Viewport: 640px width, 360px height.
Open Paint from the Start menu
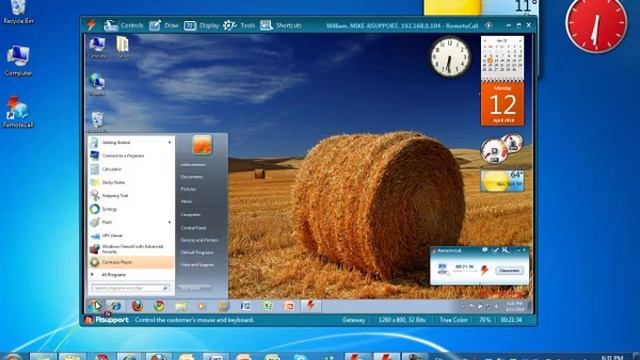131,222
